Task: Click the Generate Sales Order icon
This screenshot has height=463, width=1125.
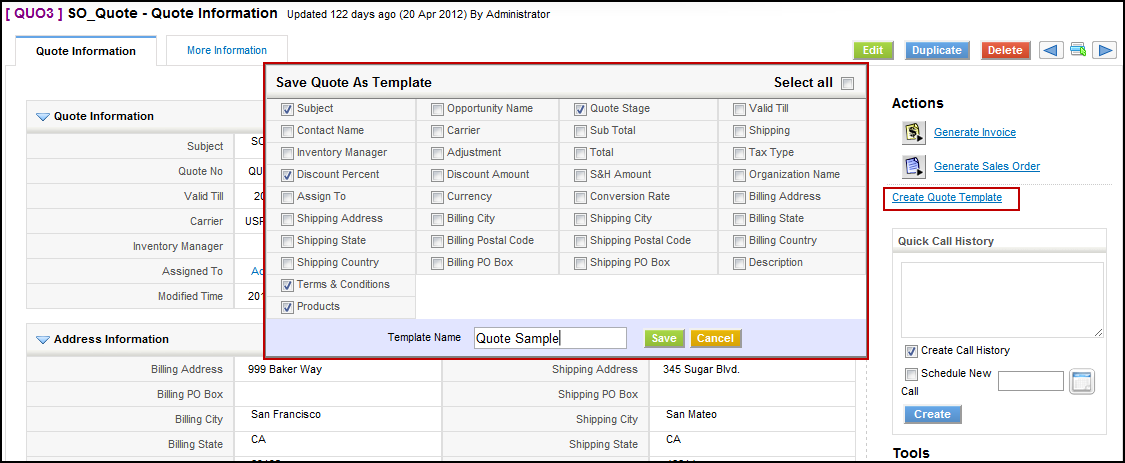Action: pyautogui.click(x=912, y=166)
